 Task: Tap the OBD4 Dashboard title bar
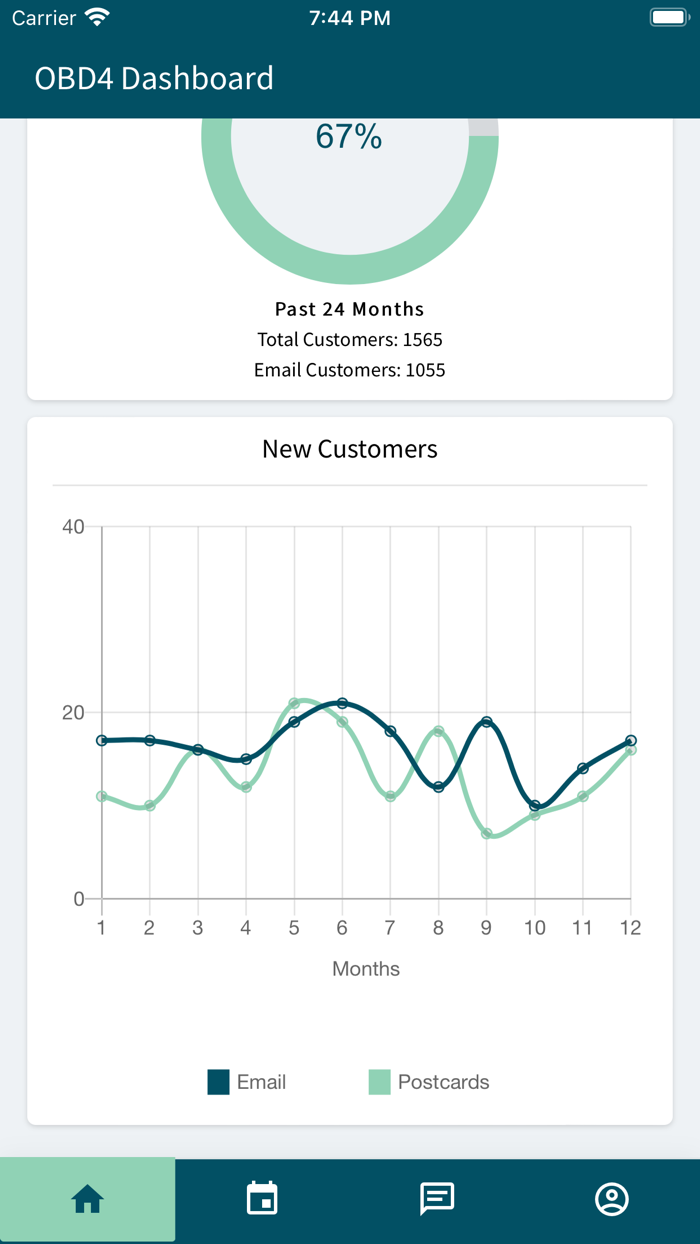click(x=154, y=77)
